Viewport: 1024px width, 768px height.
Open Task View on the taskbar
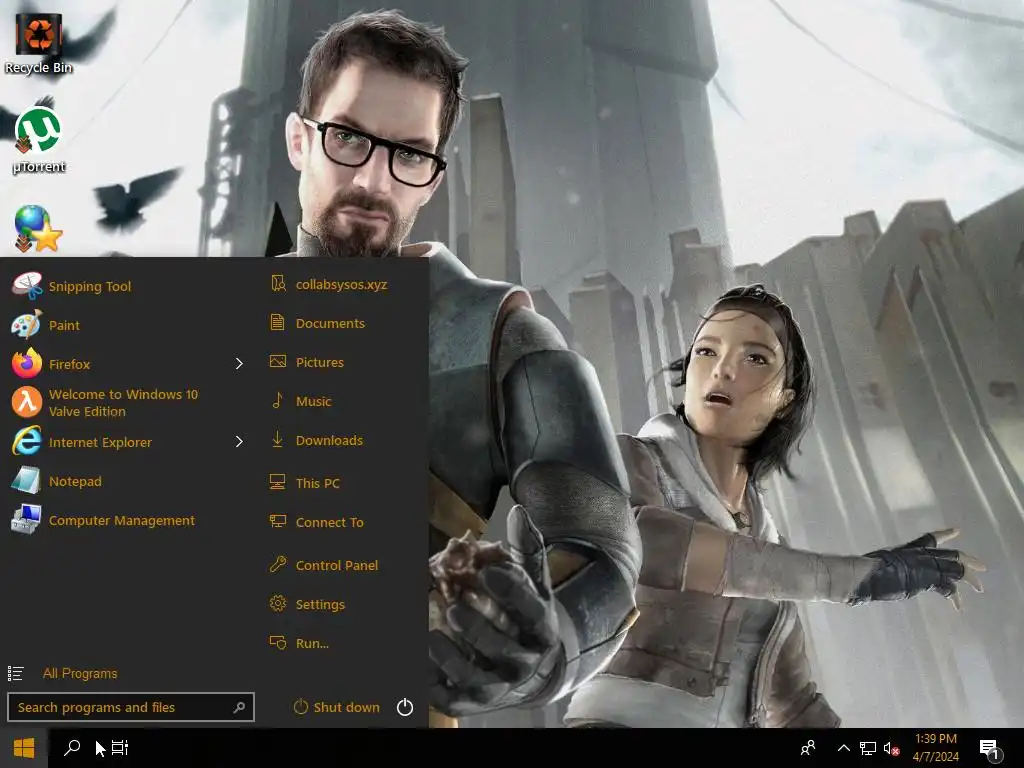[x=120, y=748]
